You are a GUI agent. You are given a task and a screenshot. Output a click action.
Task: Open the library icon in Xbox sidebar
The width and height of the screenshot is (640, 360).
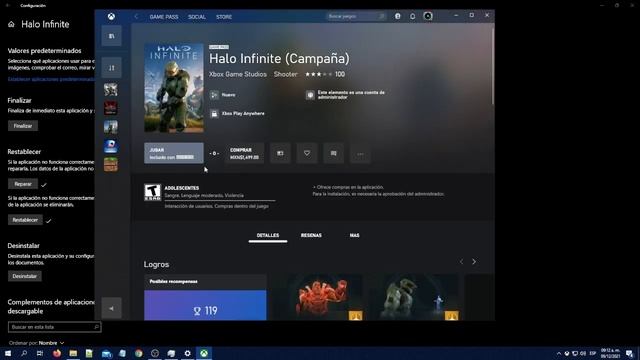pos(111,36)
